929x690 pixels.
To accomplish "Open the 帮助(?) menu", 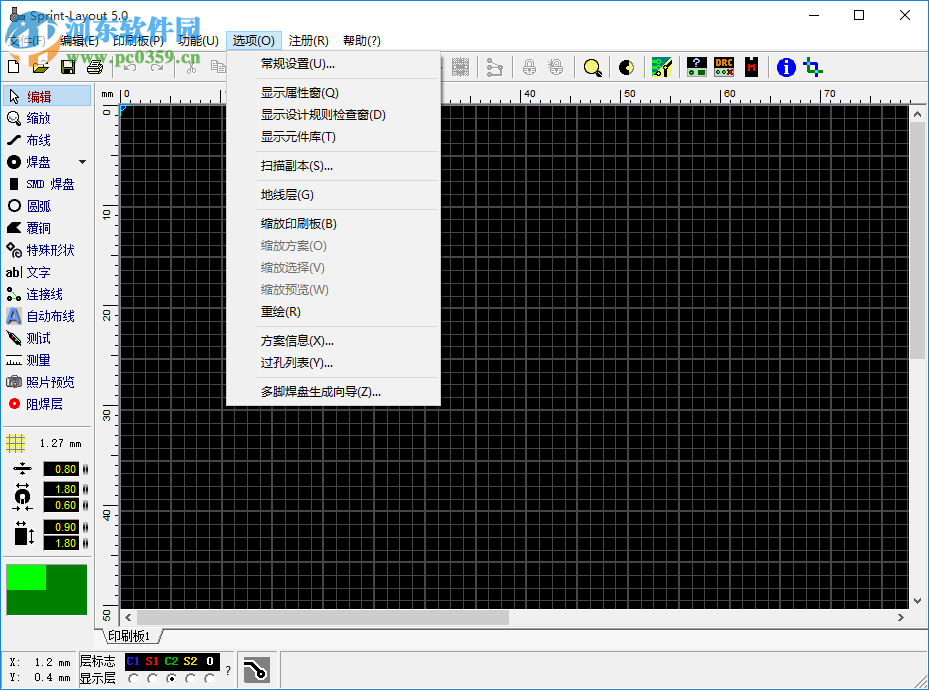I will click(362, 41).
